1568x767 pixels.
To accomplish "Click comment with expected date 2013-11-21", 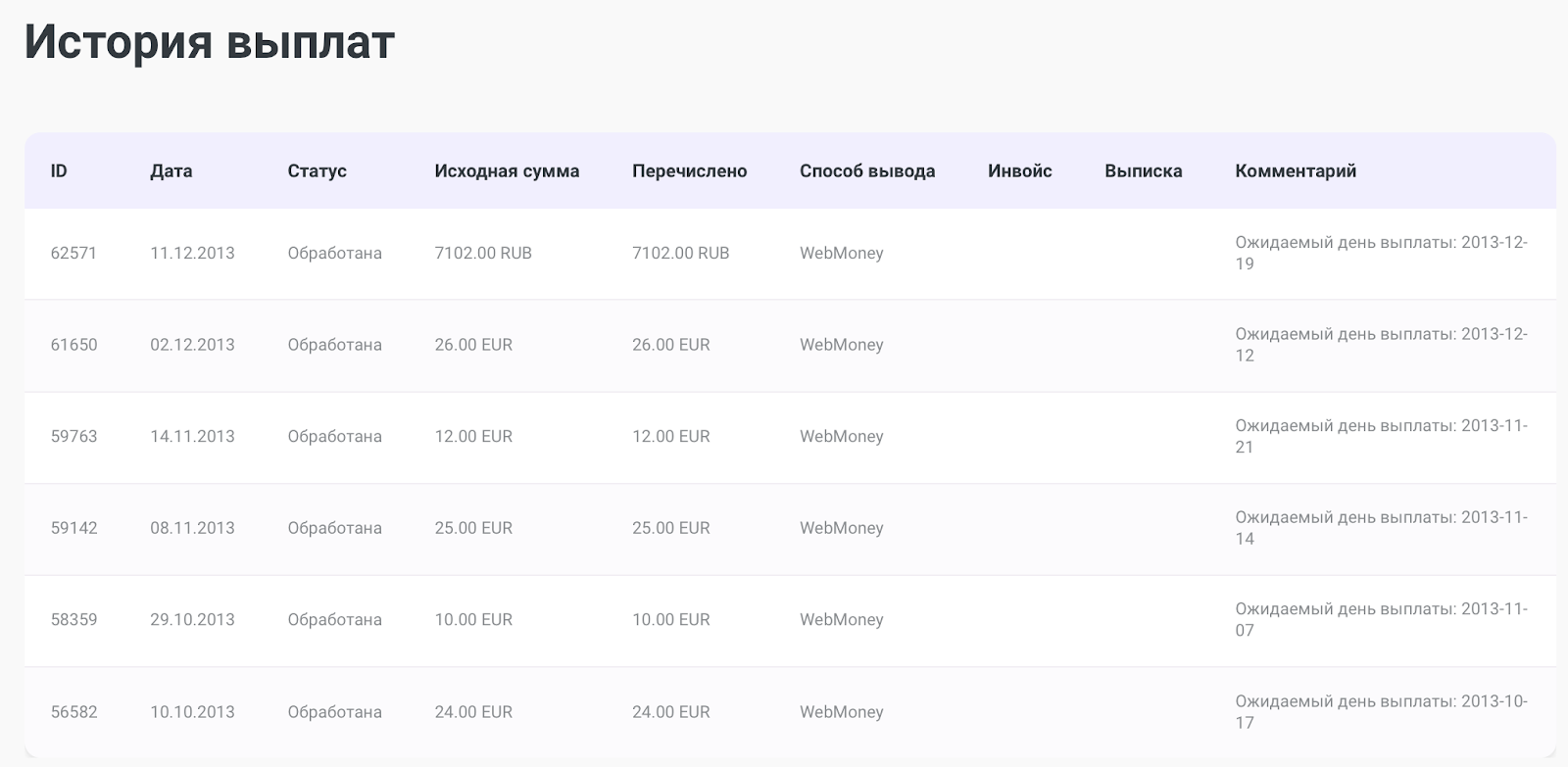I will tap(1382, 436).
